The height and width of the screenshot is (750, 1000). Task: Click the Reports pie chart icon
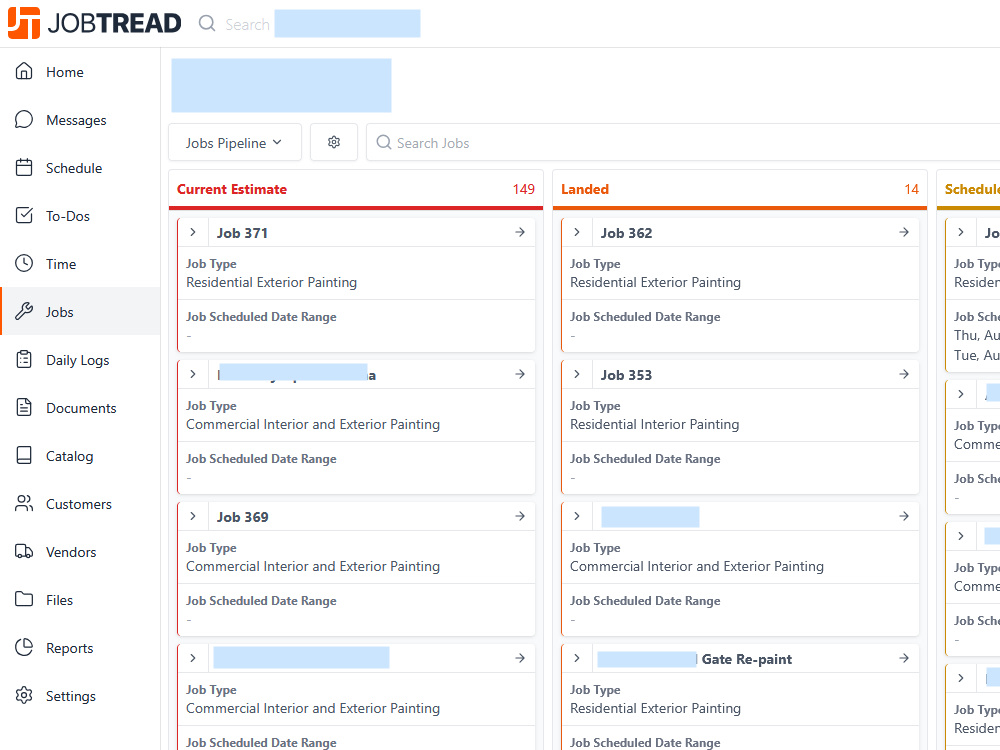tap(24, 648)
